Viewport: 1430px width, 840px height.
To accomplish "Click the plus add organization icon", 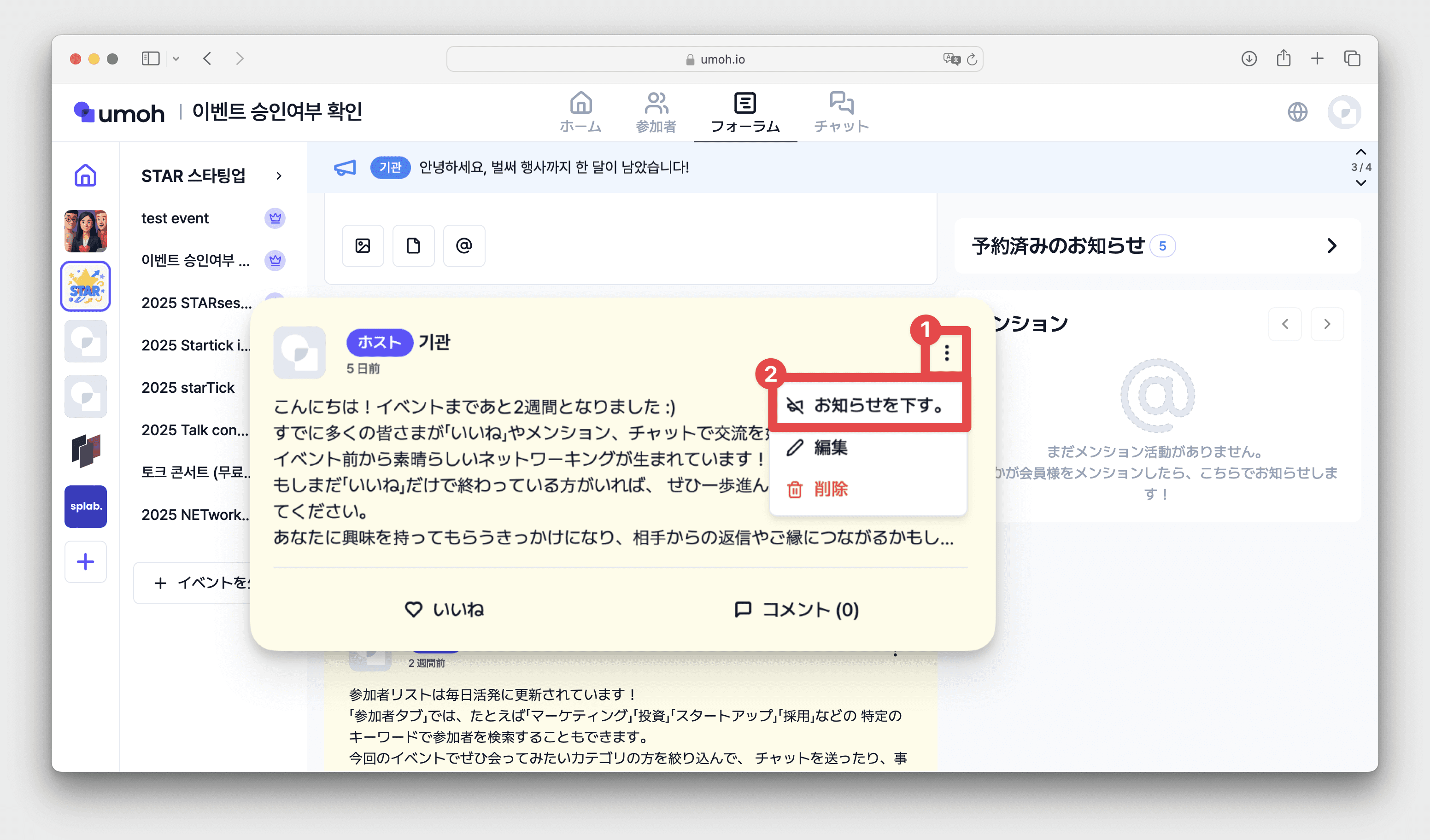I will click(85, 561).
